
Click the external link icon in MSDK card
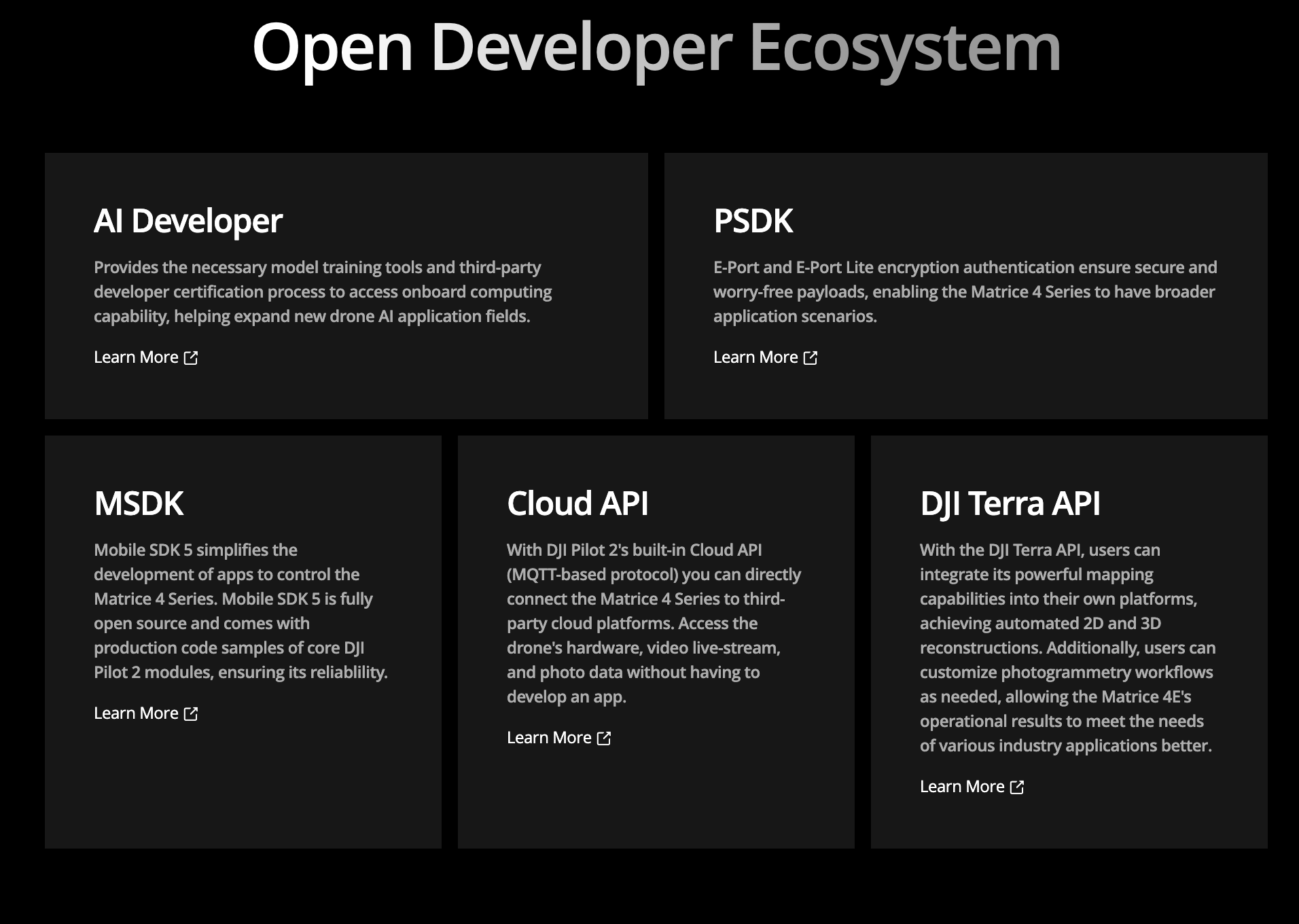pos(191,713)
